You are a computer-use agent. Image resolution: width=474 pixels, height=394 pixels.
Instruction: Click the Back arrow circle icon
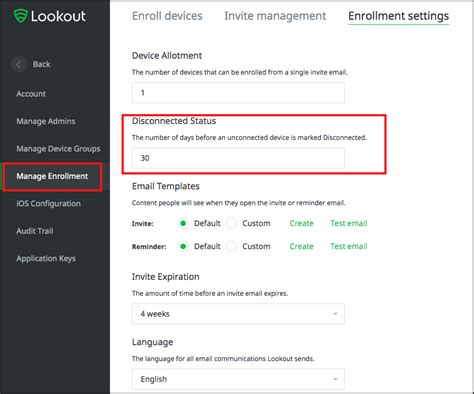(19, 64)
